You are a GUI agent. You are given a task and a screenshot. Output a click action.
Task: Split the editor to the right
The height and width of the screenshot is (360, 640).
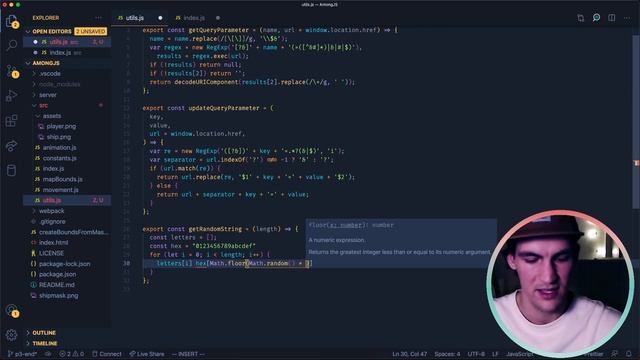click(x=611, y=18)
